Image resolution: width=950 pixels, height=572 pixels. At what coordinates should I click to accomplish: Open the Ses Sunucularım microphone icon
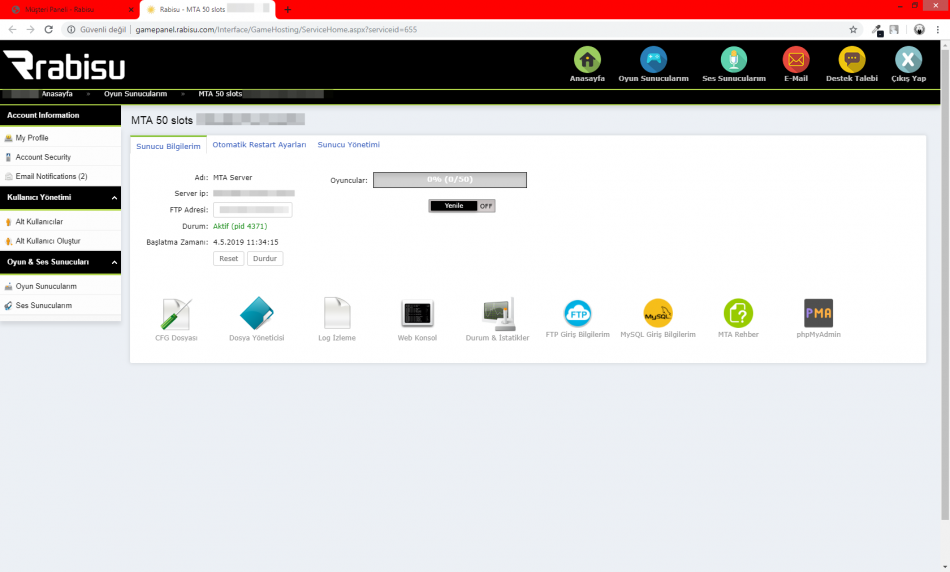(734, 59)
